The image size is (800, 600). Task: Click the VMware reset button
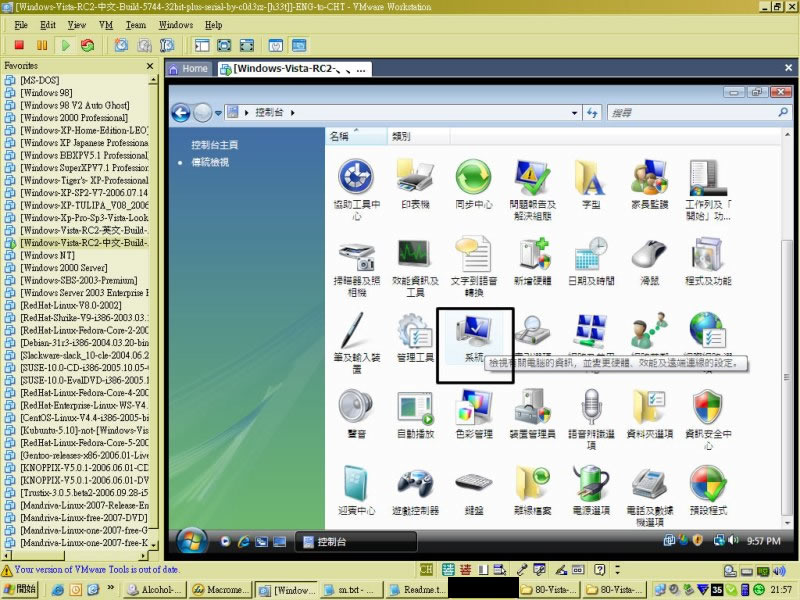[x=88, y=45]
